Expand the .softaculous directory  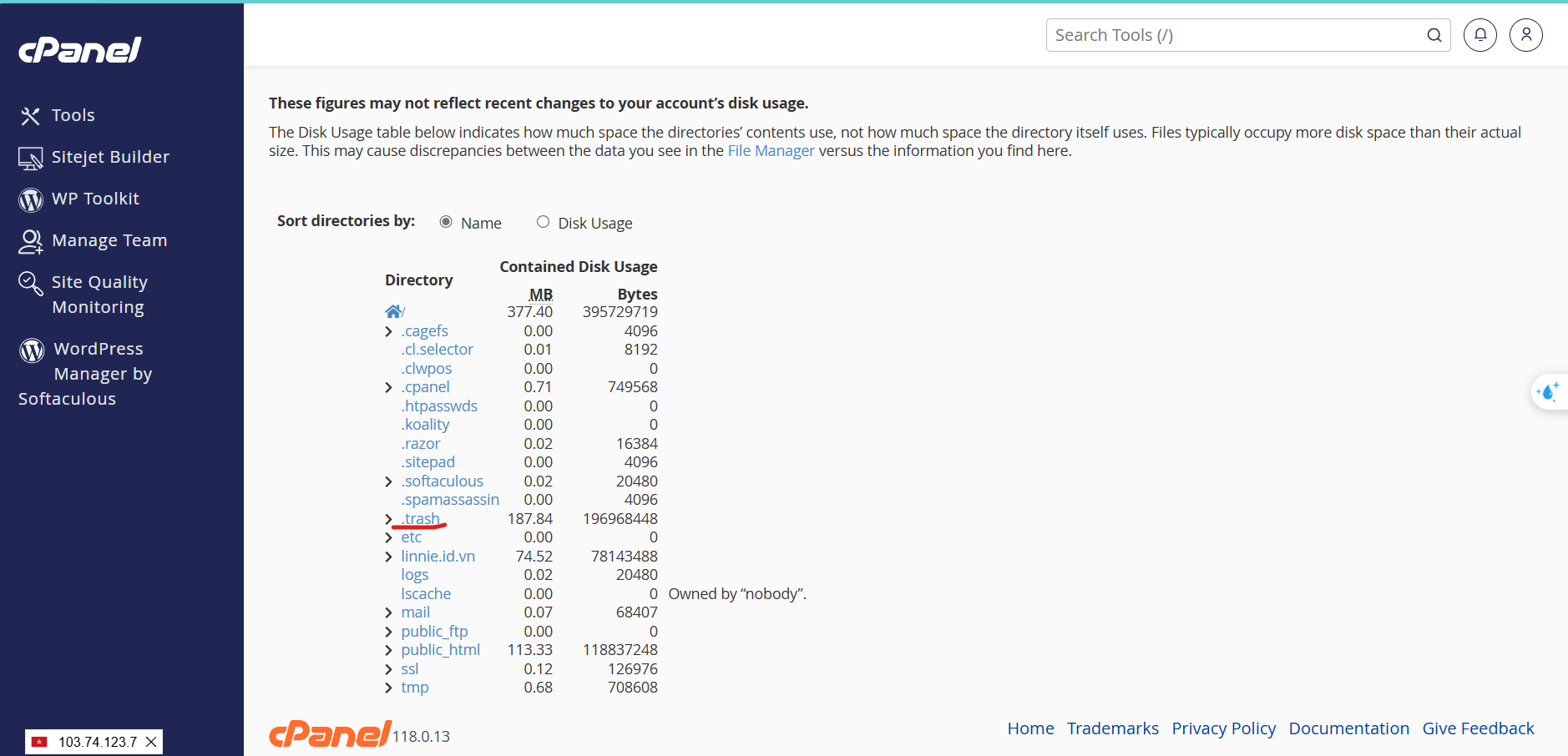click(388, 482)
